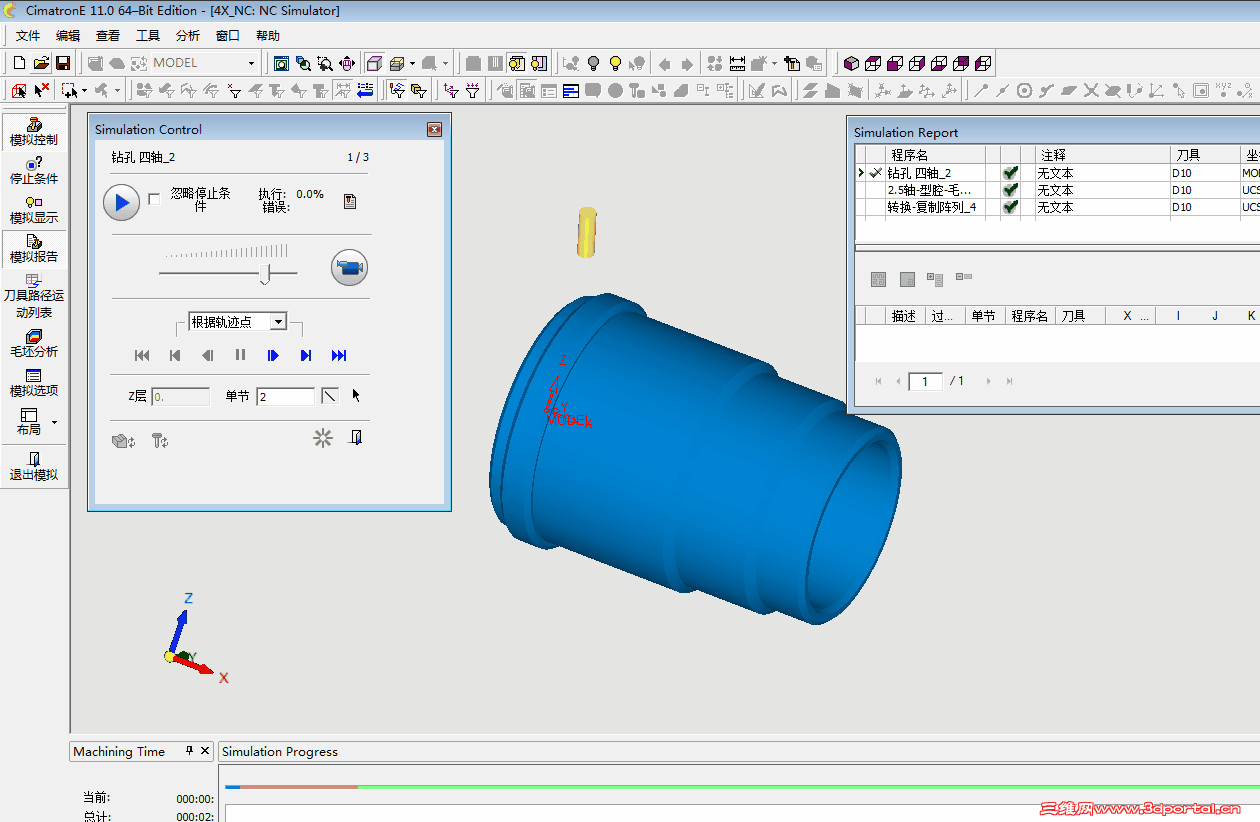The width and height of the screenshot is (1260, 822).
Task: Select the last view cube icon
Action: pyautogui.click(x=983, y=63)
